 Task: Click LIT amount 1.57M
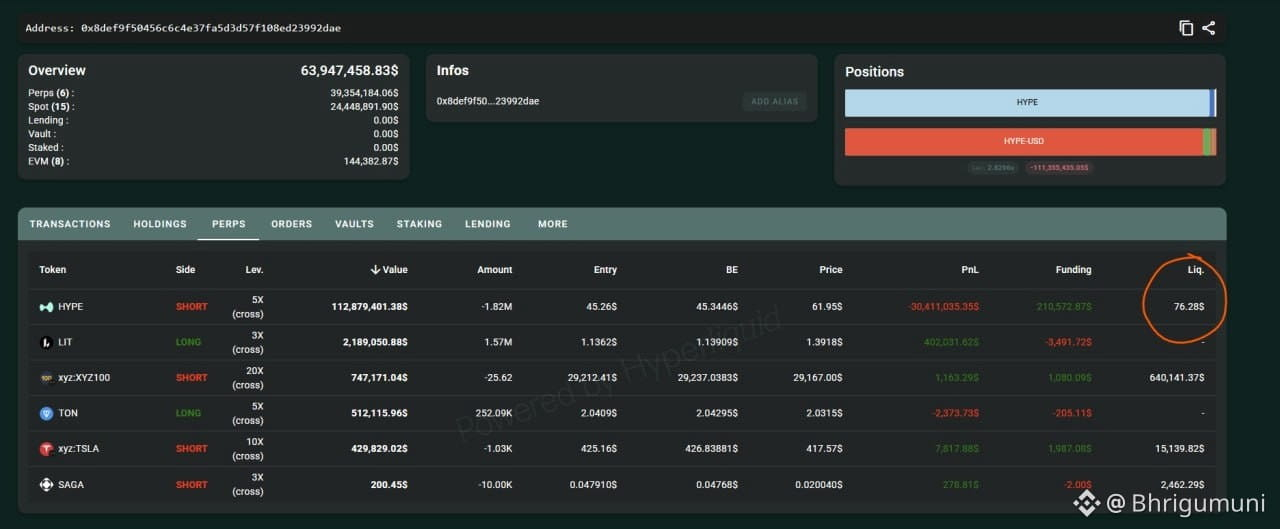(x=498, y=342)
